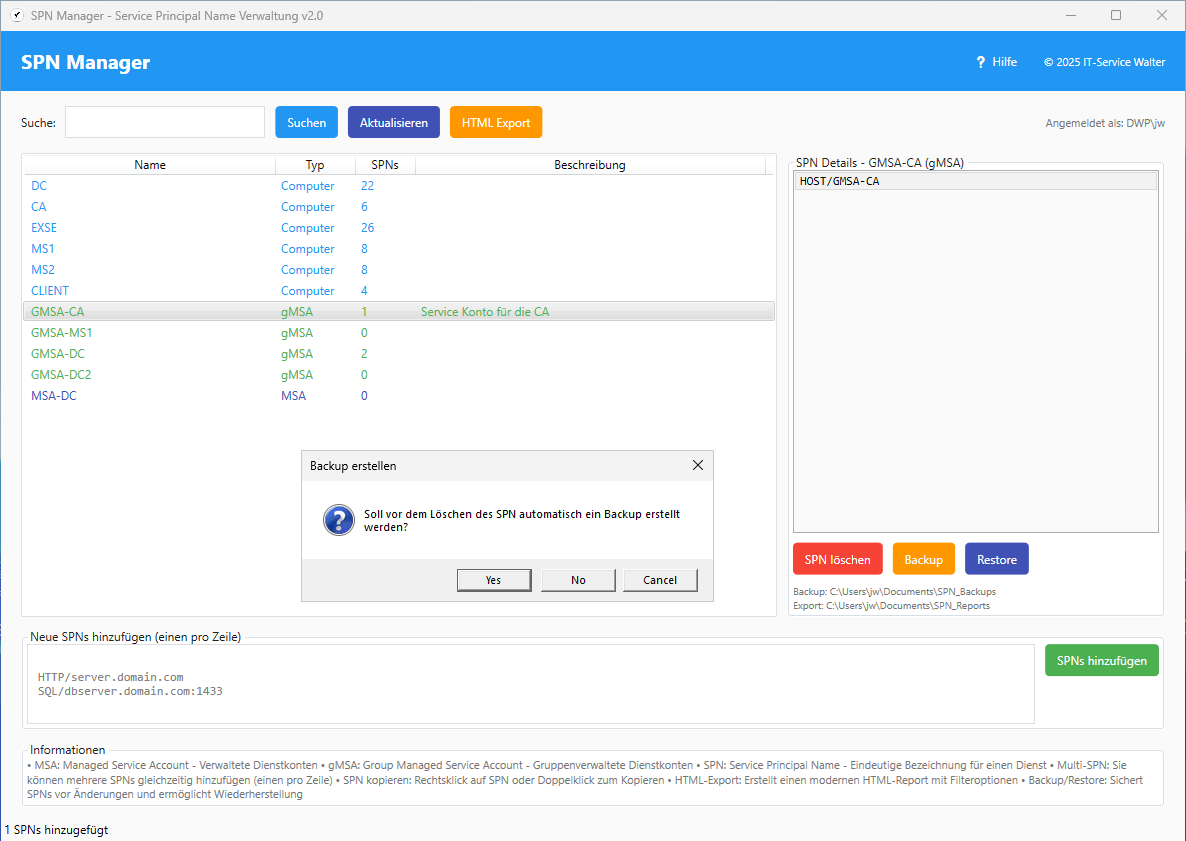Click the orange HTML Export button

(496, 122)
